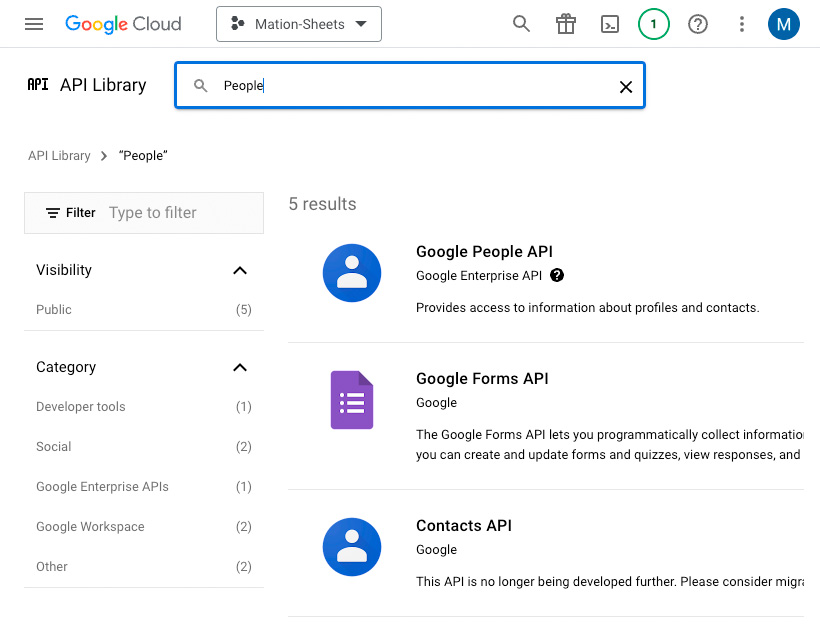Click the Category section heading
820x638 pixels.
click(66, 367)
